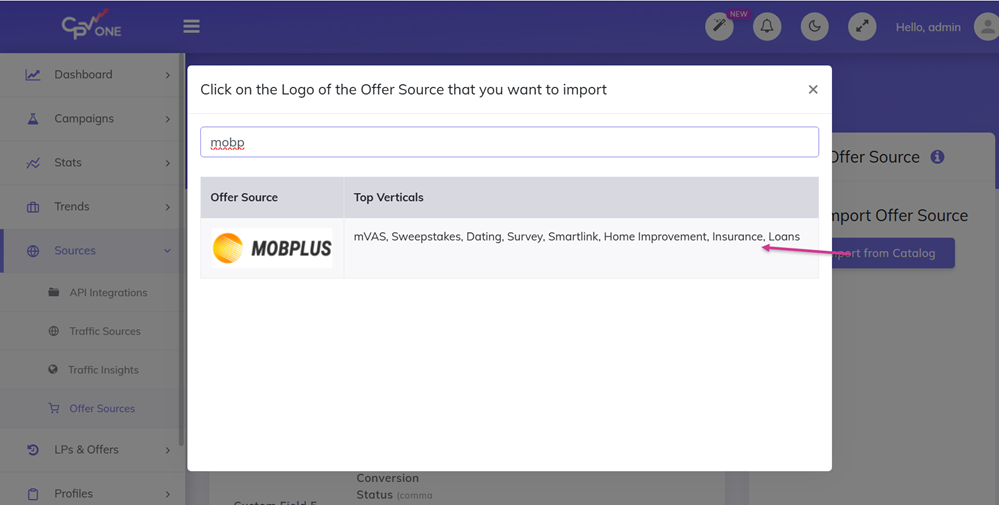Open the magic wand NEW feature
Image resolution: width=1000 pixels, height=506 pixels.
tap(719, 27)
